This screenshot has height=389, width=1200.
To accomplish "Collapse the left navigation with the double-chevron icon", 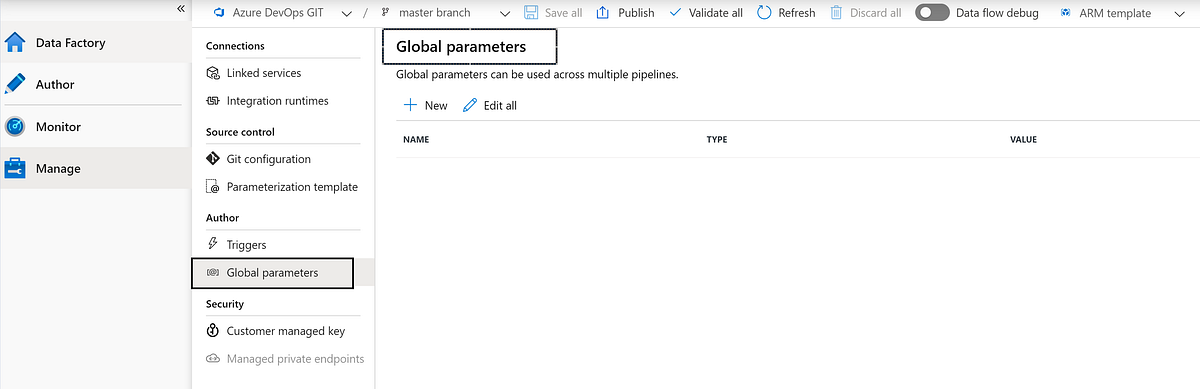I will pyautogui.click(x=181, y=8).
